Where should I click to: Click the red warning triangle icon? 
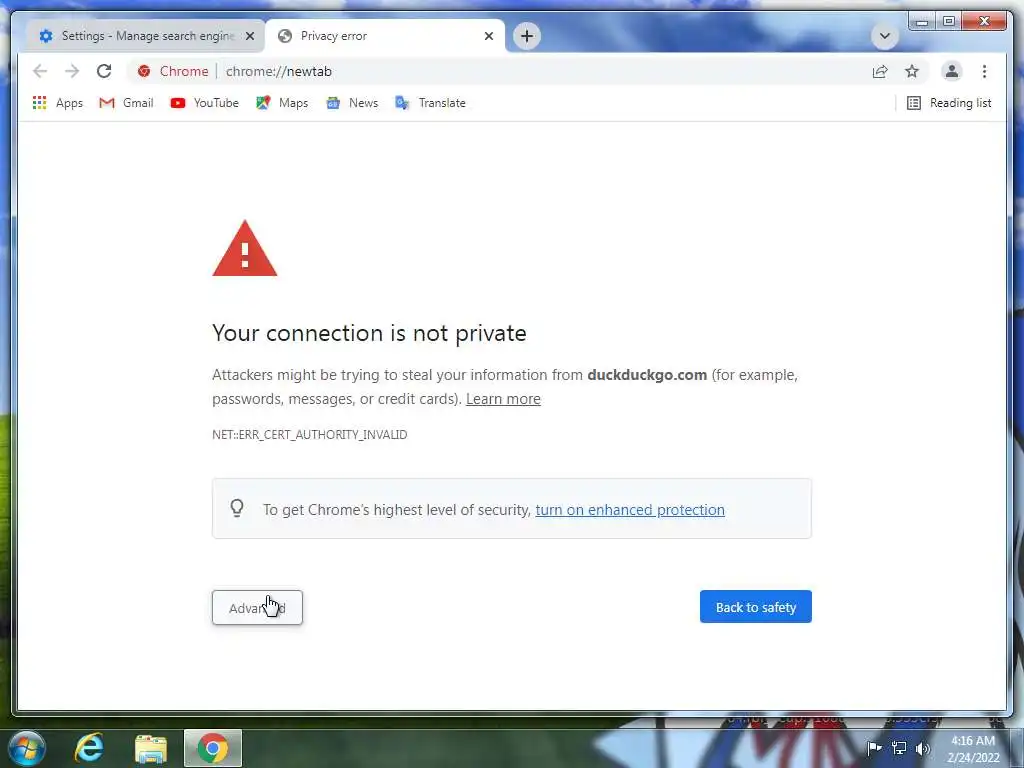click(245, 249)
